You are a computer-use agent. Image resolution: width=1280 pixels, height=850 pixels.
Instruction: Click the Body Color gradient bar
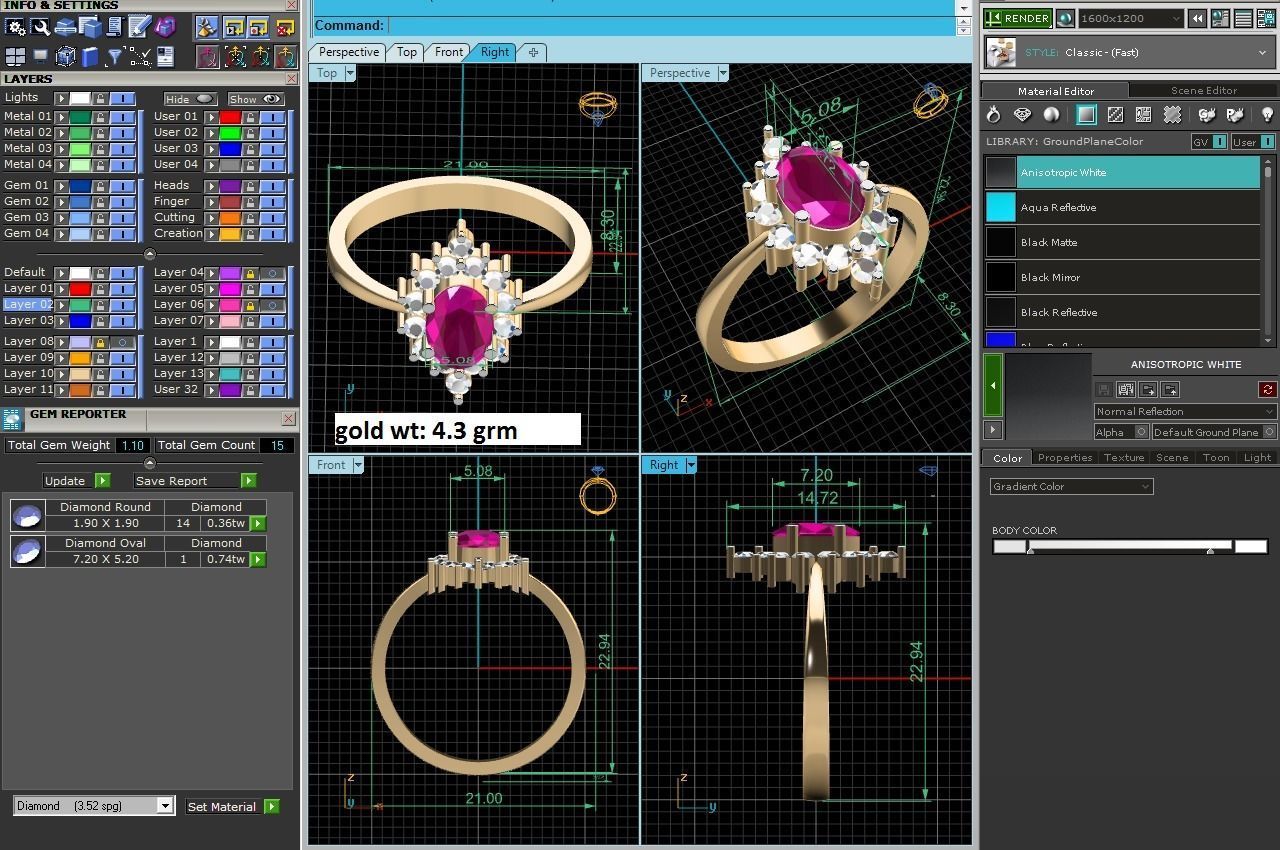(x=1130, y=546)
